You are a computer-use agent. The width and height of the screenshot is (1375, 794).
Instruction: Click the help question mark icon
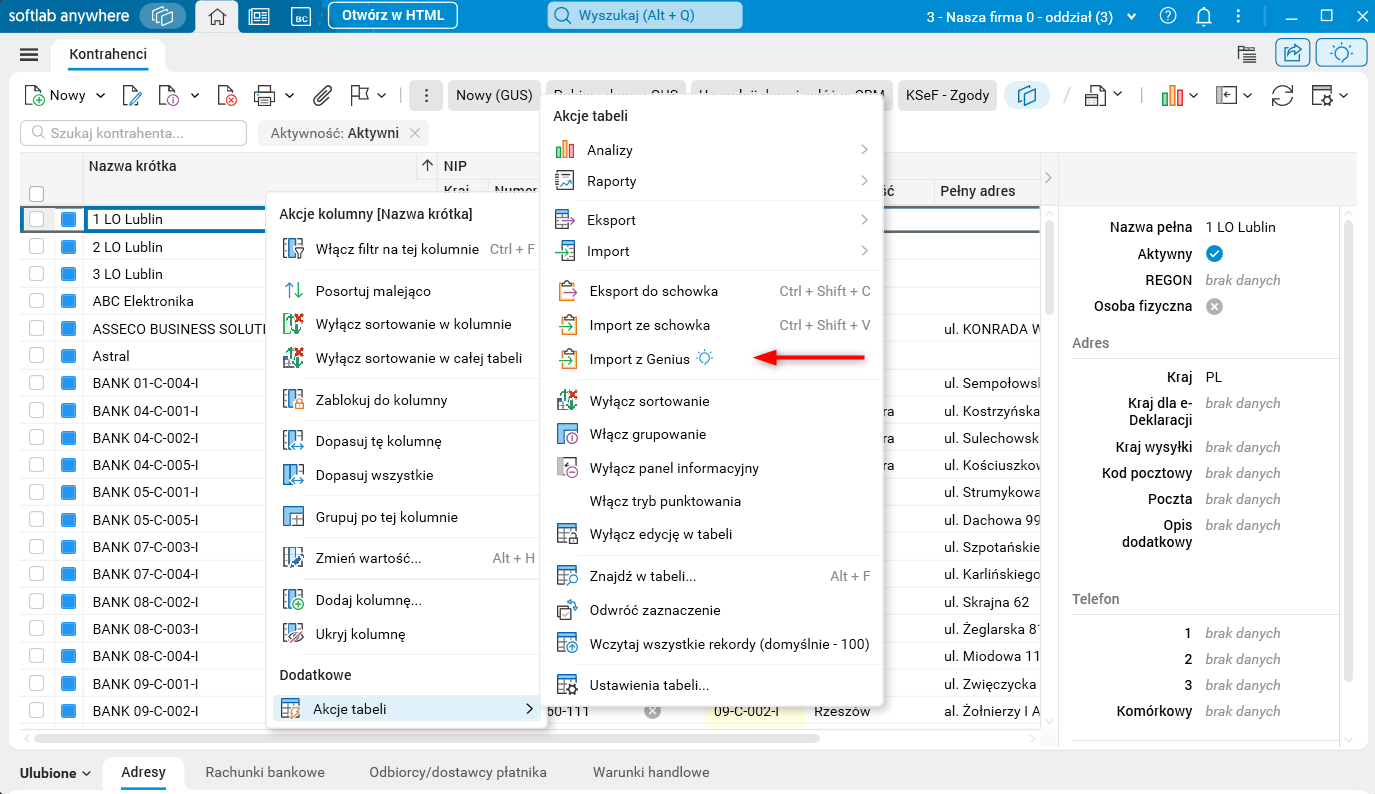1168,16
